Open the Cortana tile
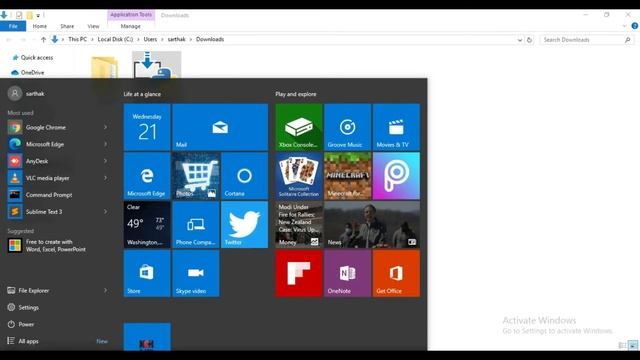 pyautogui.click(x=244, y=176)
